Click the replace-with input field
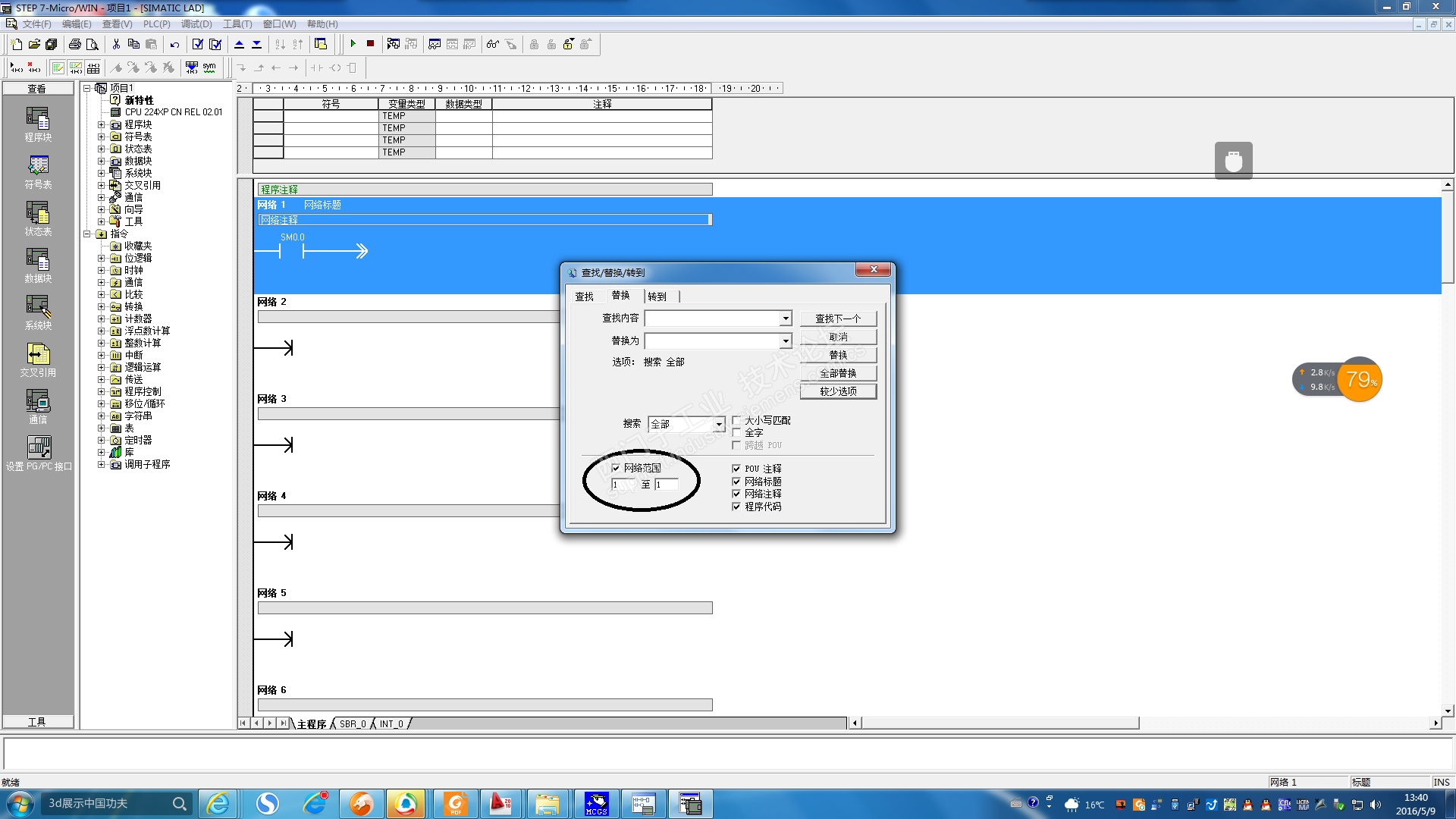 pyautogui.click(x=712, y=341)
